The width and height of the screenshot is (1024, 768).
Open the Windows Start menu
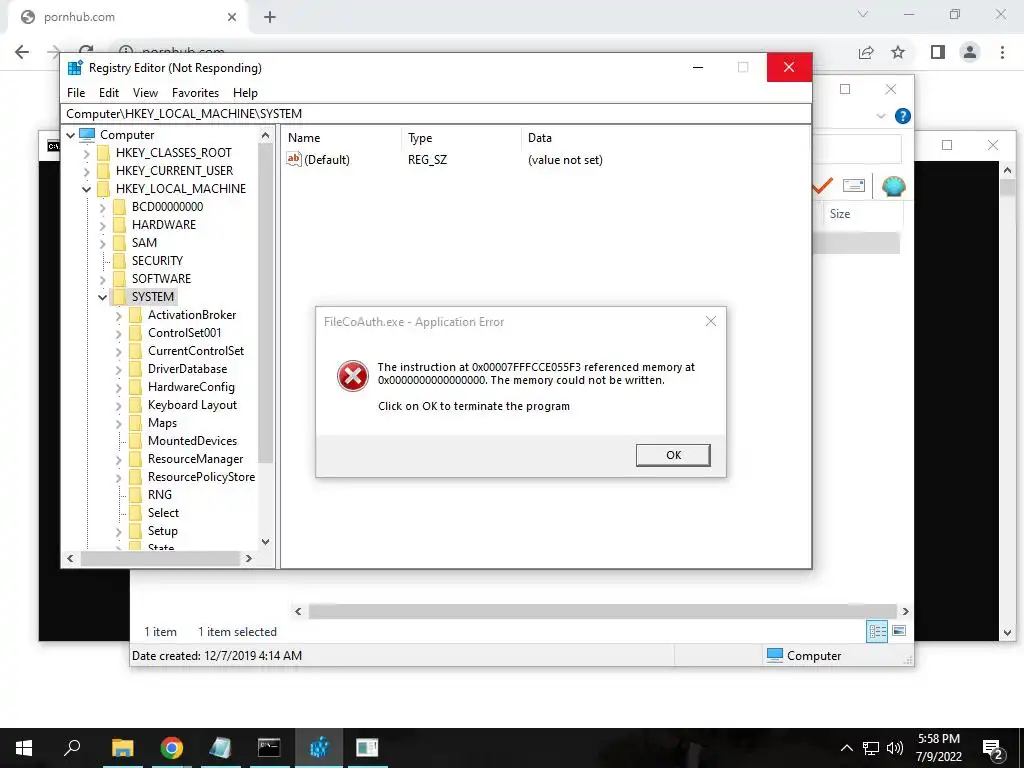pyautogui.click(x=24, y=748)
